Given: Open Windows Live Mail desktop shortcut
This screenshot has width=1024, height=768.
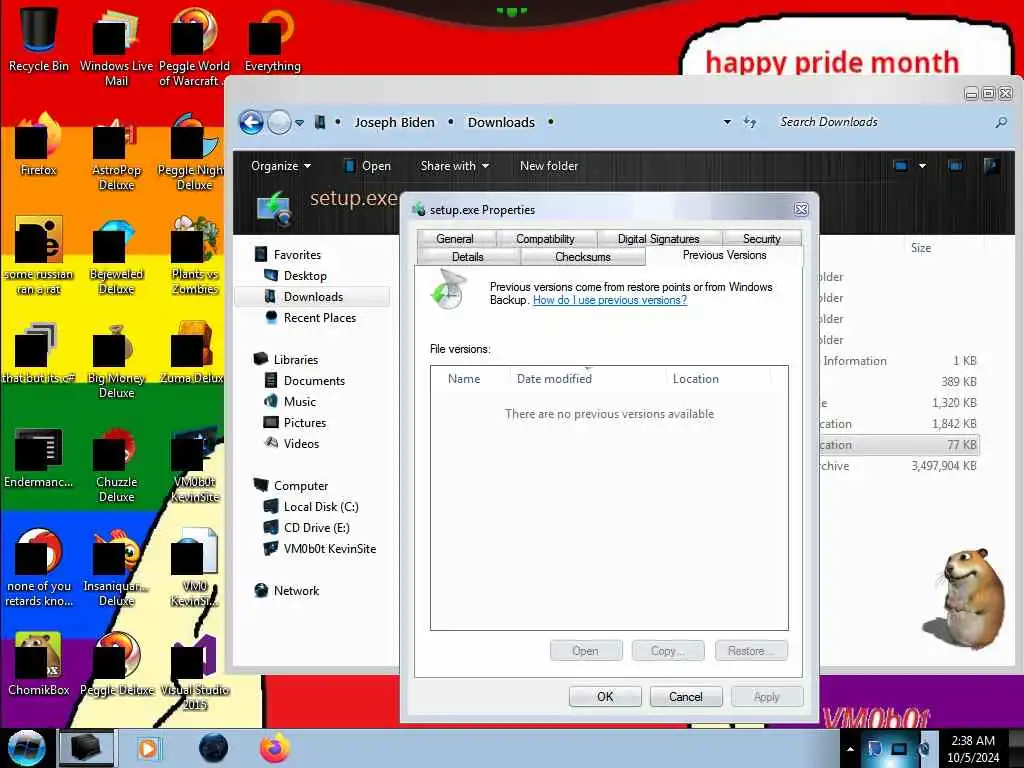Looking at the screenshot, I should [116, 47].
